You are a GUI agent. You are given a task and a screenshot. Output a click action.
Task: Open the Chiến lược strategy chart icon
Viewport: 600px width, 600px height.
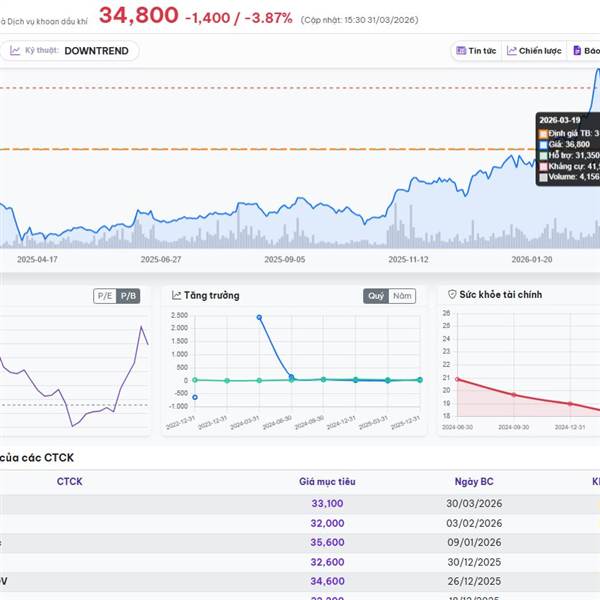(x=512, y=51)
